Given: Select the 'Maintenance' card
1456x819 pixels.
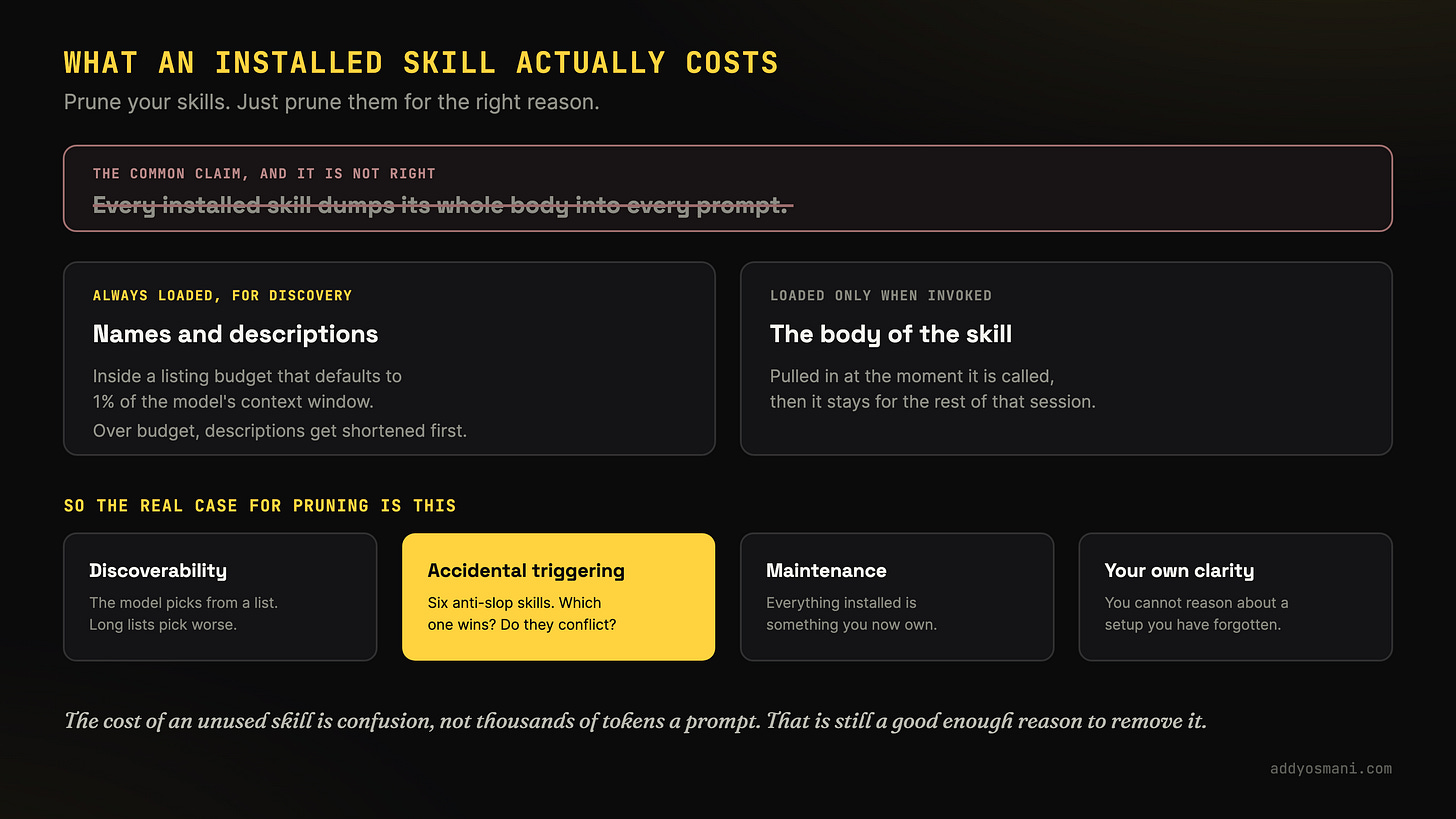Looking at the screenshot, I should pyautogui.click(x=897, y=597).
